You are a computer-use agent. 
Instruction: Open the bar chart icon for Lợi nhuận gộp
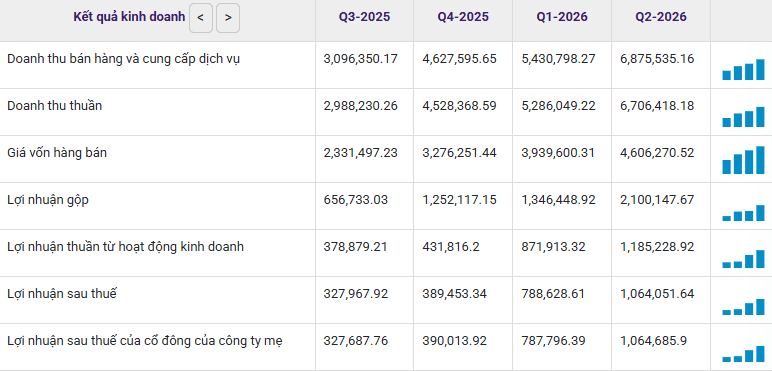point(743,213)
